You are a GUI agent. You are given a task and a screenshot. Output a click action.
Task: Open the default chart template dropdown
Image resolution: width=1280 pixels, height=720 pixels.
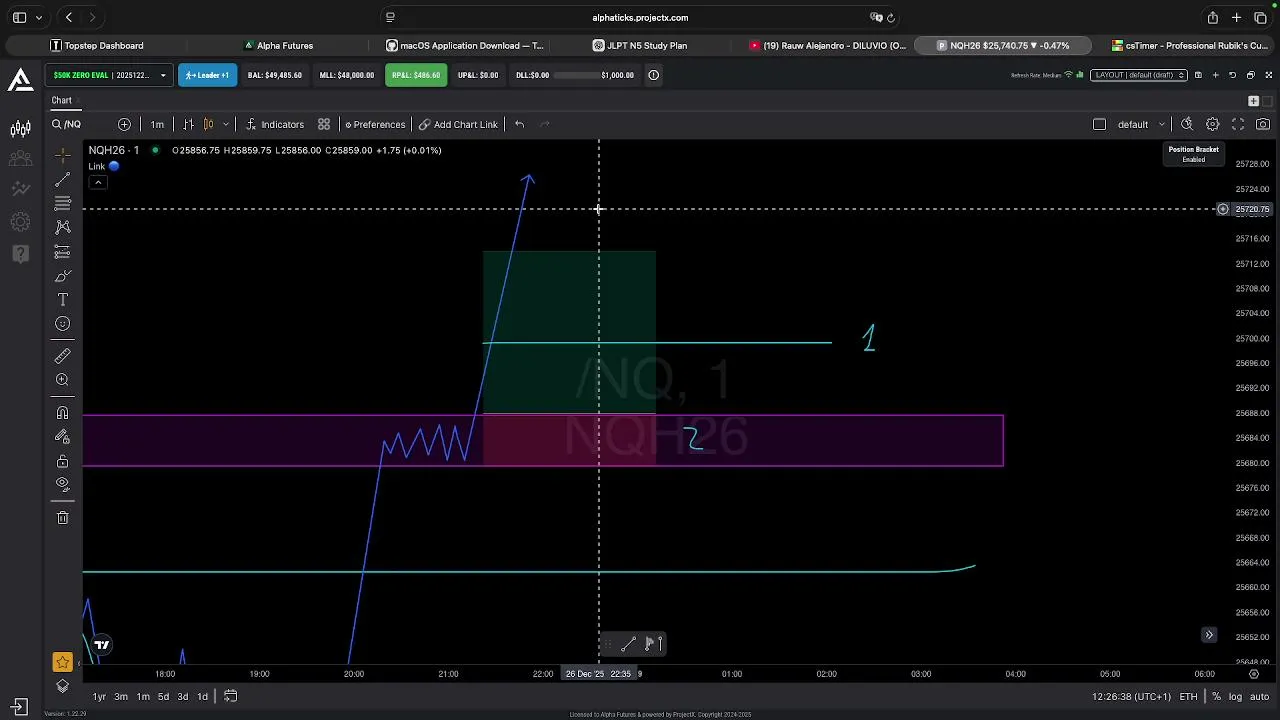pyautogui.click(x=1141, y=124)
